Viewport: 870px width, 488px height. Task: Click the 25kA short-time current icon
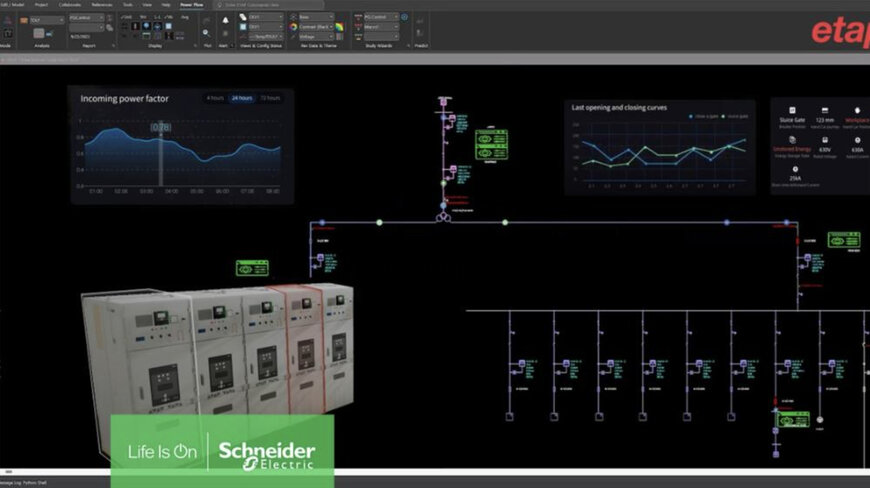tap(795, 169)
